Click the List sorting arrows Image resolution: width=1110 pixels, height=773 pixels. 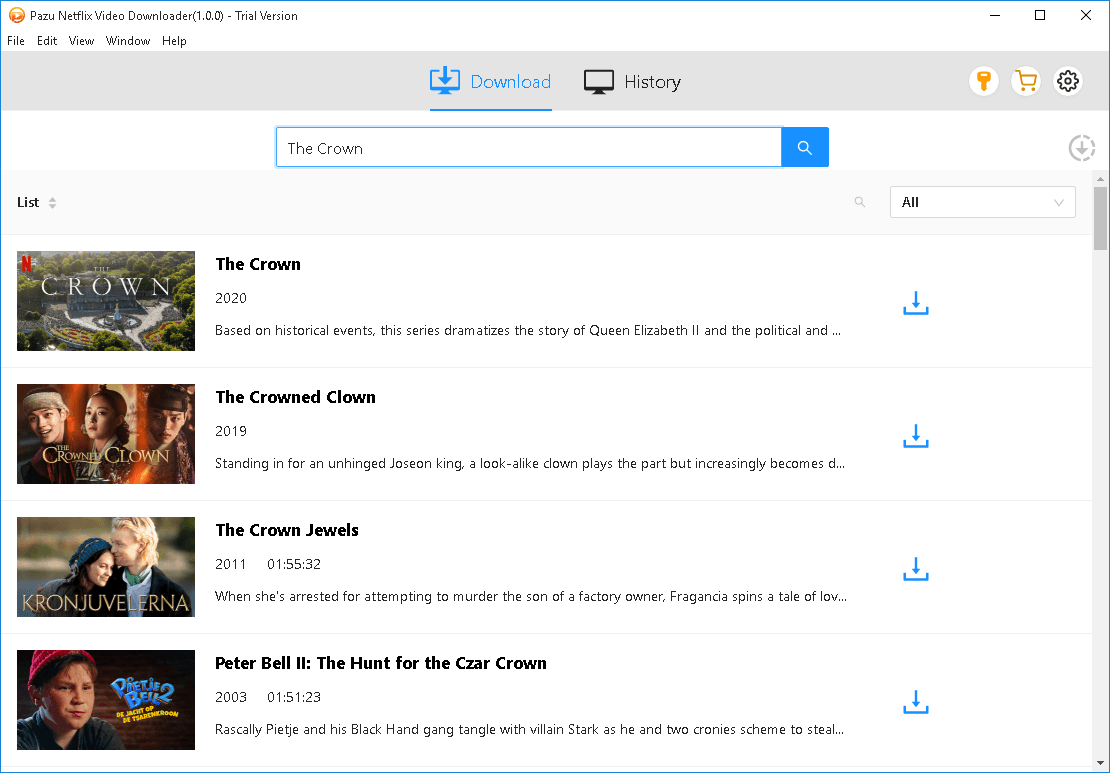click(x=52, y=202)
